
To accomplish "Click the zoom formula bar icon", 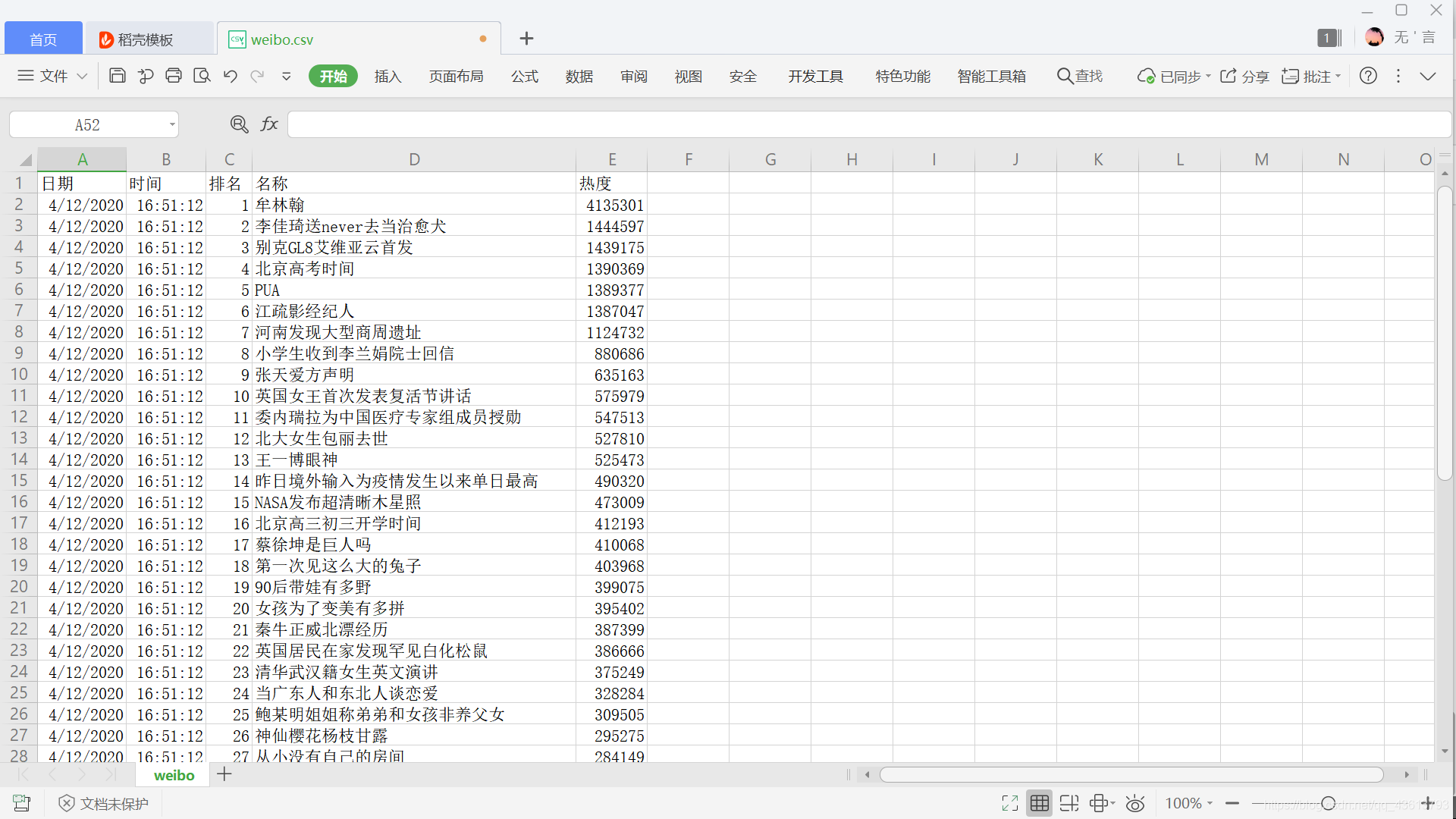I will point(239,124).
